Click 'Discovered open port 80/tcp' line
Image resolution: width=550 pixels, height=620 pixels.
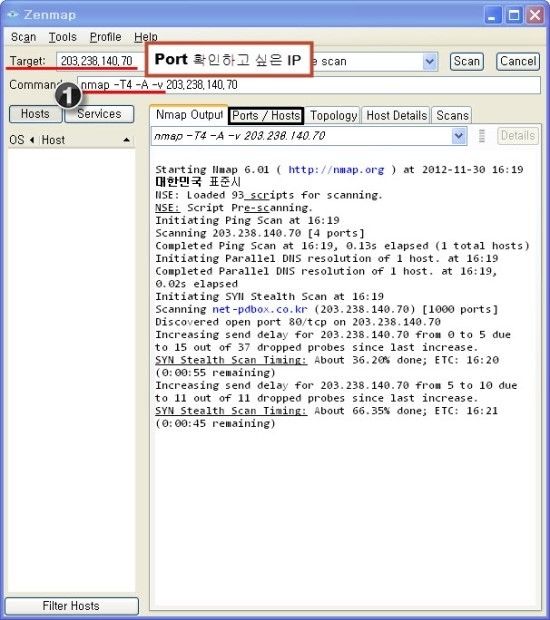tap(298, 322)
